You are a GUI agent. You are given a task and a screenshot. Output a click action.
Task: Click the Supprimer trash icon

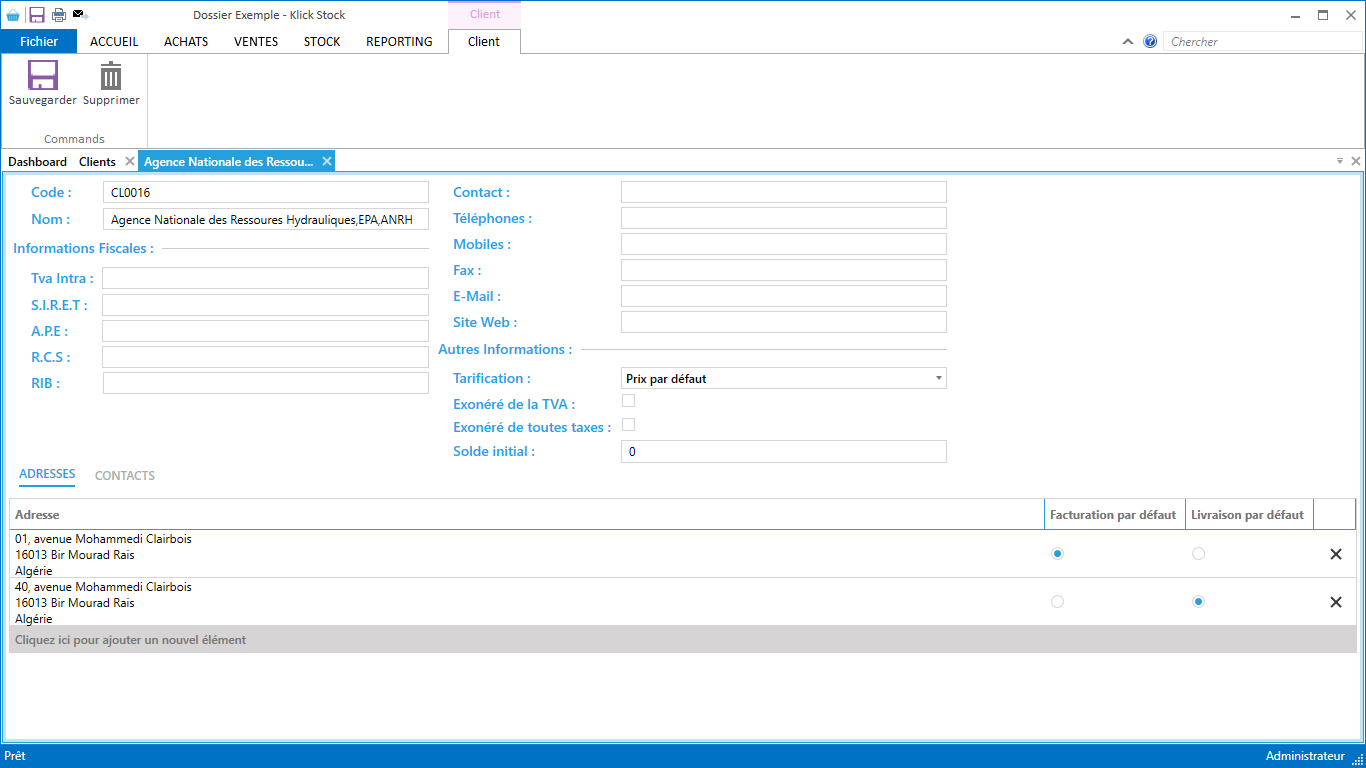click(111, 77)
